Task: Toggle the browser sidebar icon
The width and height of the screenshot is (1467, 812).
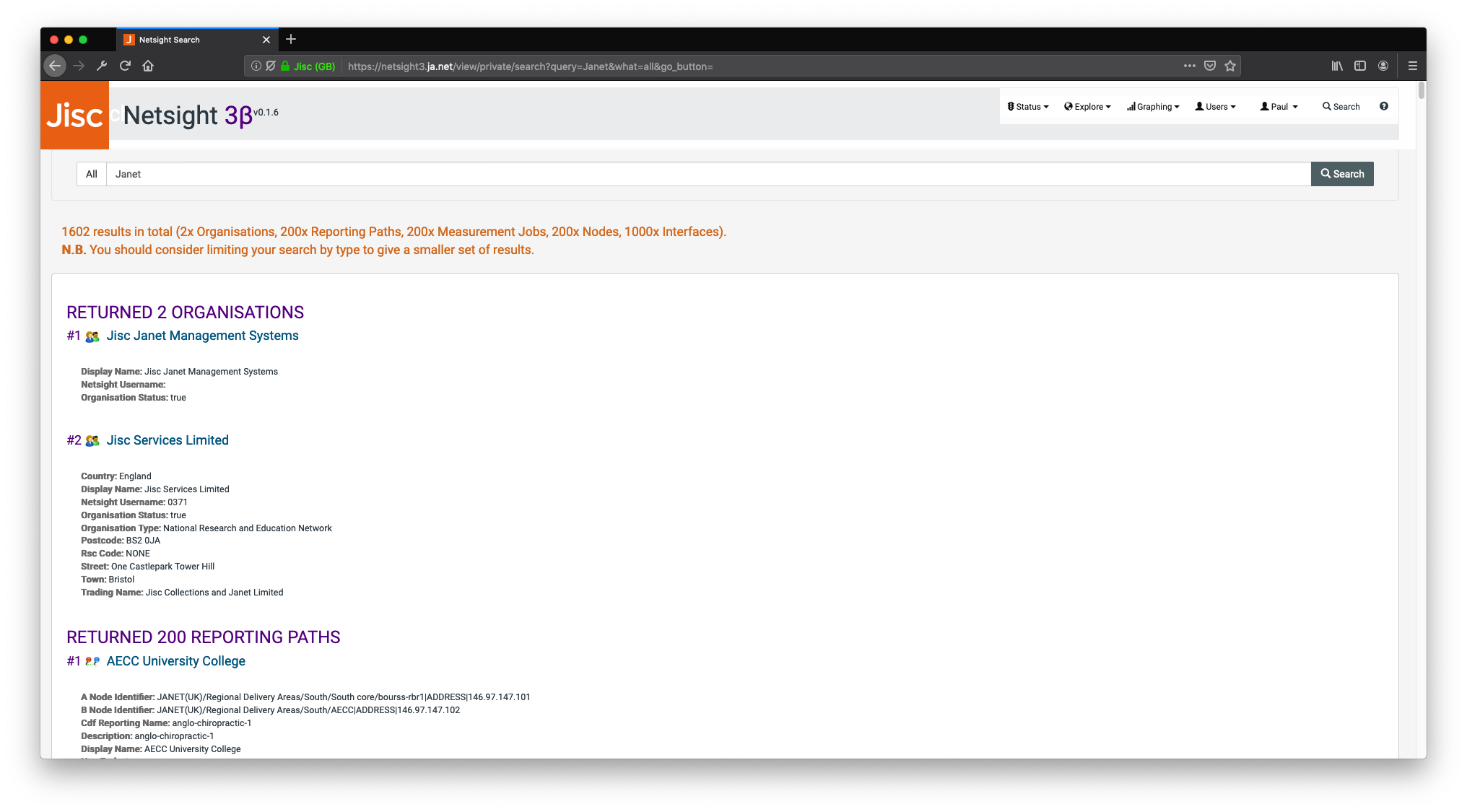Action: pyautogui.click(x=1360, y=66)
